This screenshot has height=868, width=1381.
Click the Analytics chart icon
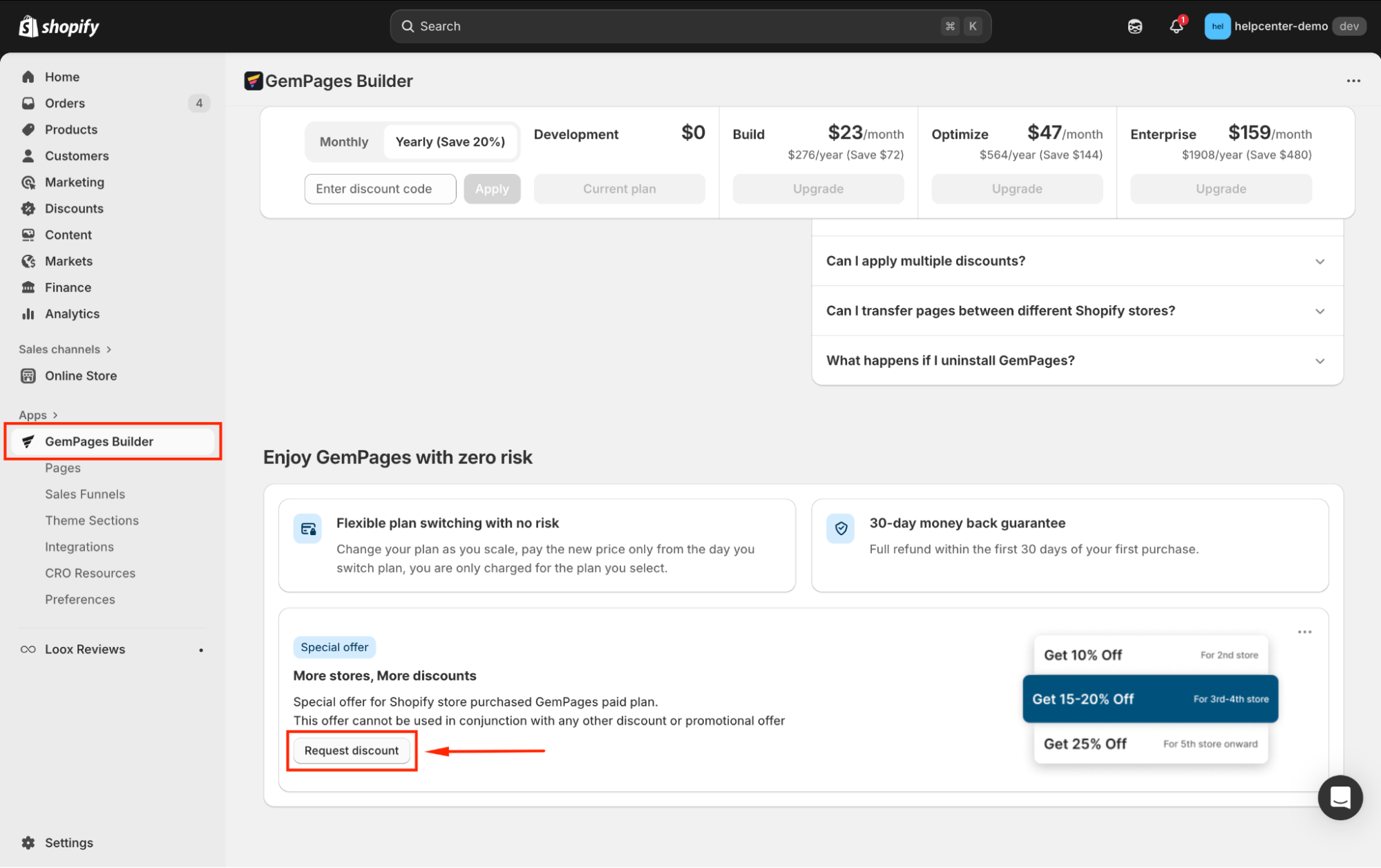click(28, 314)
